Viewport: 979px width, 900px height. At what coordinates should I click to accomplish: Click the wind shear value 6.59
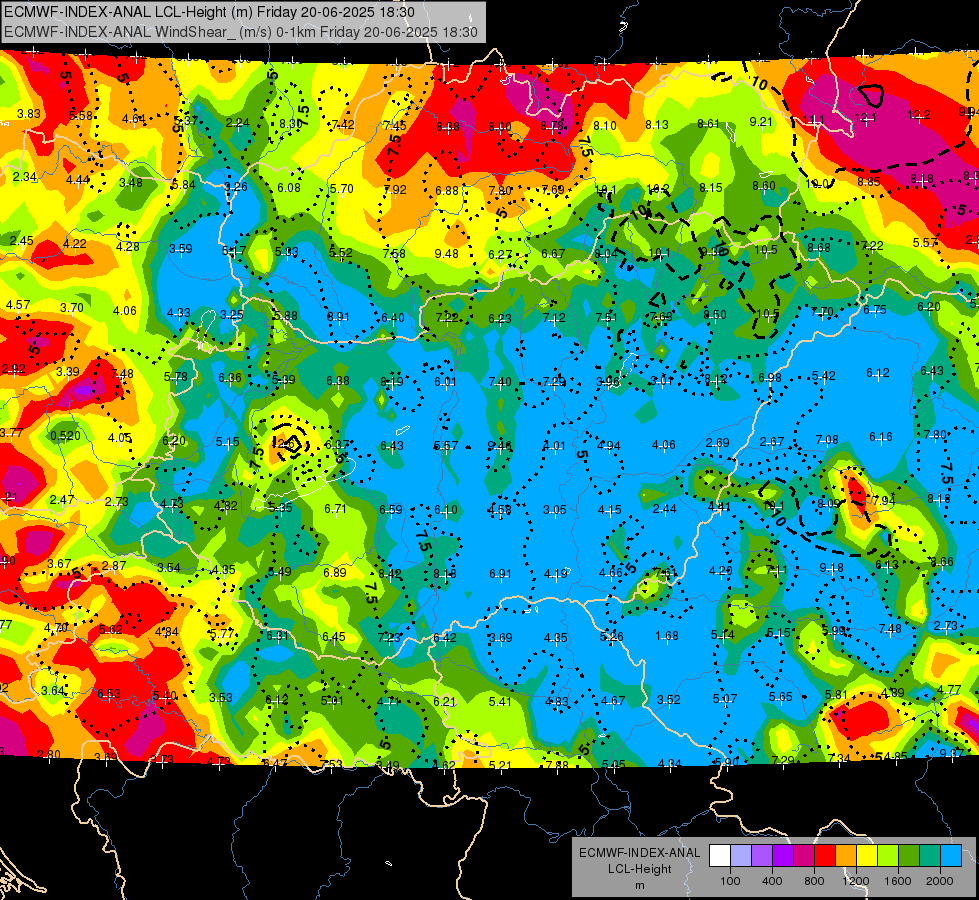tap(391, 510)
